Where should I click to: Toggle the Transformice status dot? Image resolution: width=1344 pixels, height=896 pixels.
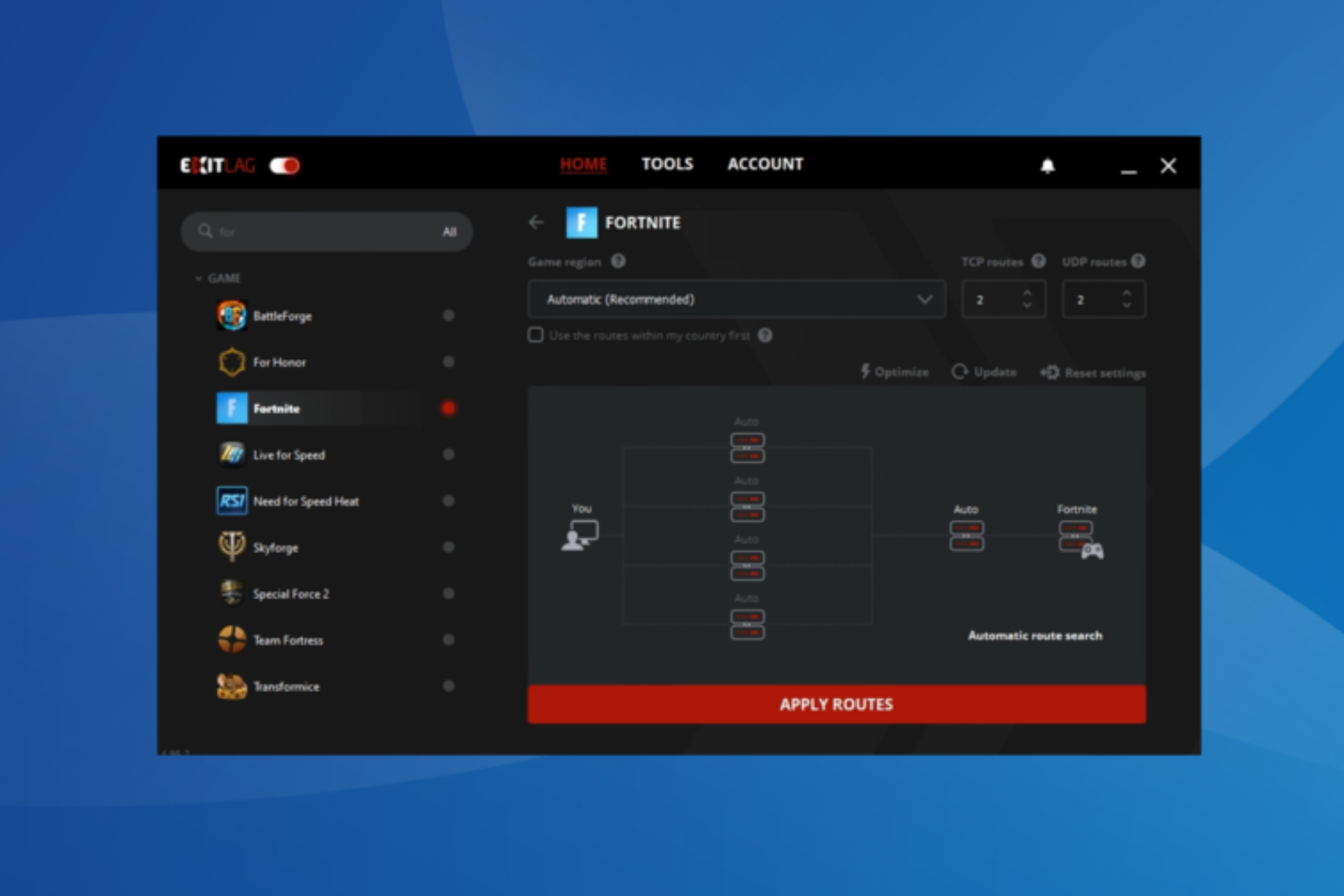coord(449,686)
